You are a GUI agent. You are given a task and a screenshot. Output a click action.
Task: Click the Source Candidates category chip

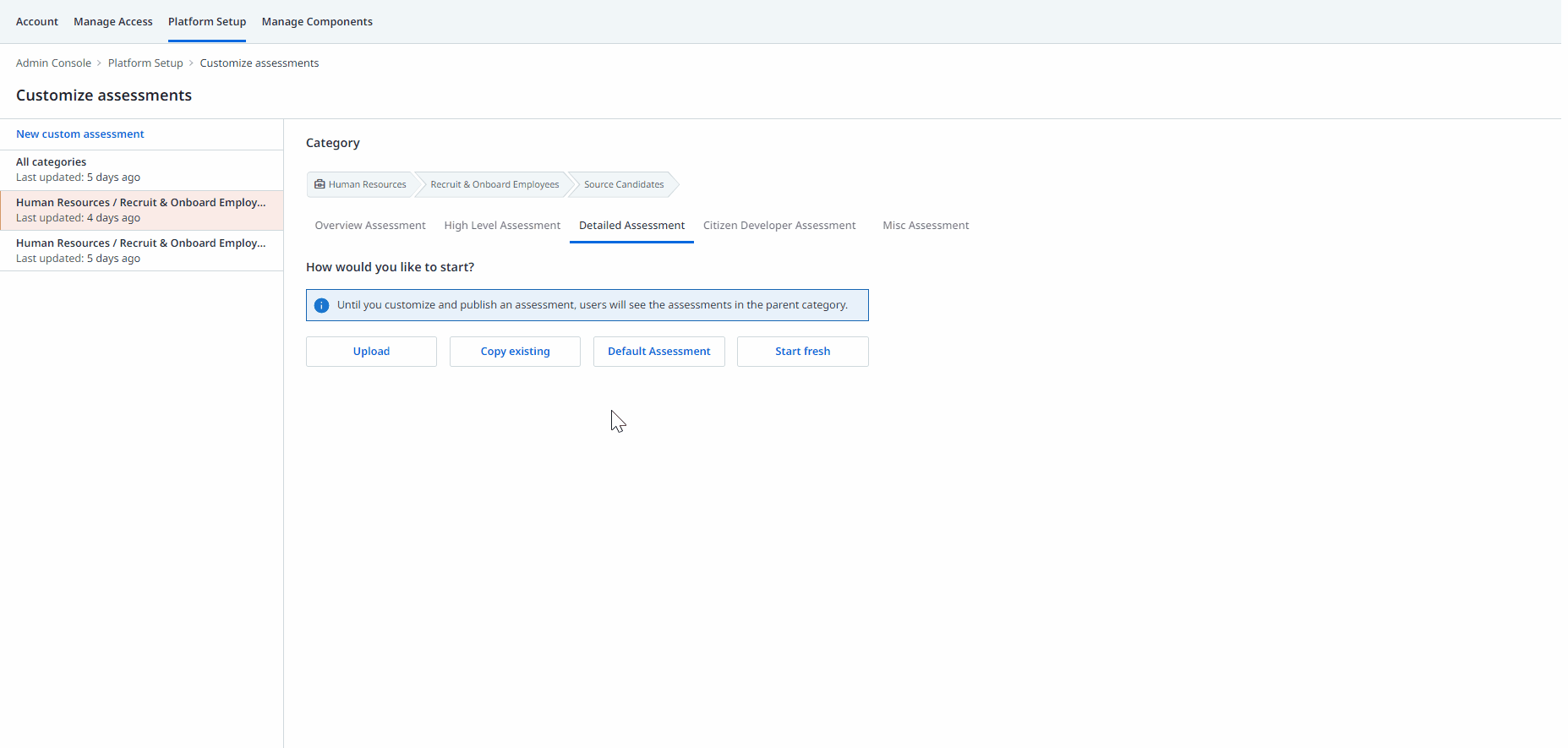[x=624, y=184]
